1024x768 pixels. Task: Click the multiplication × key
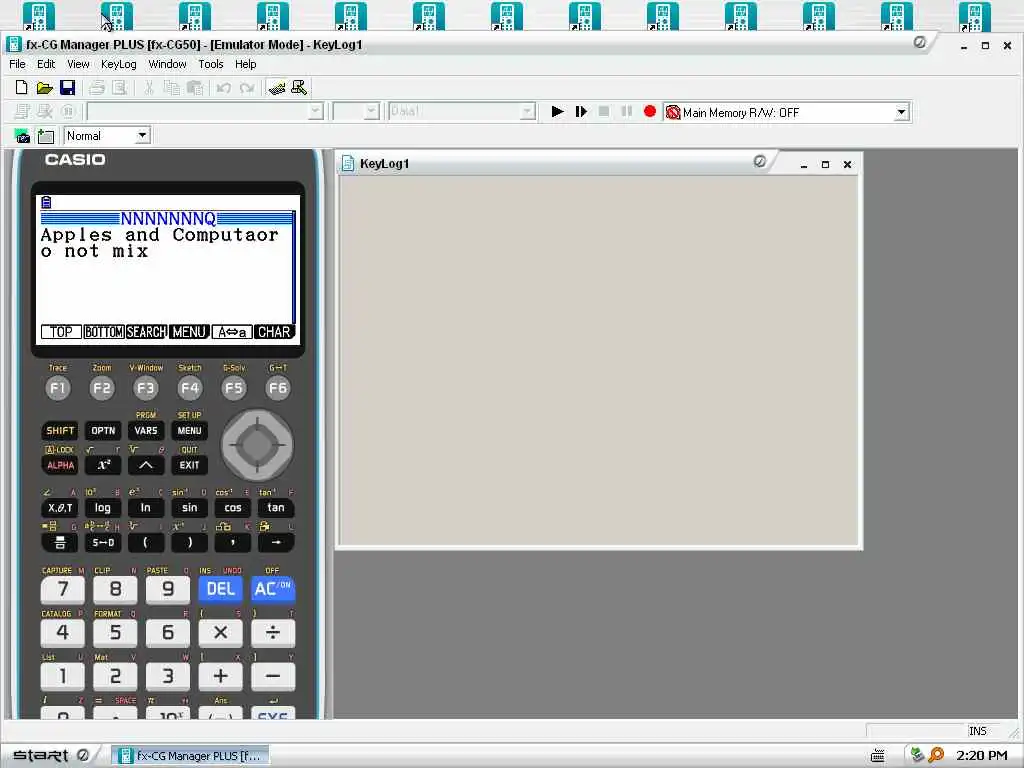[x=221, y=632]
